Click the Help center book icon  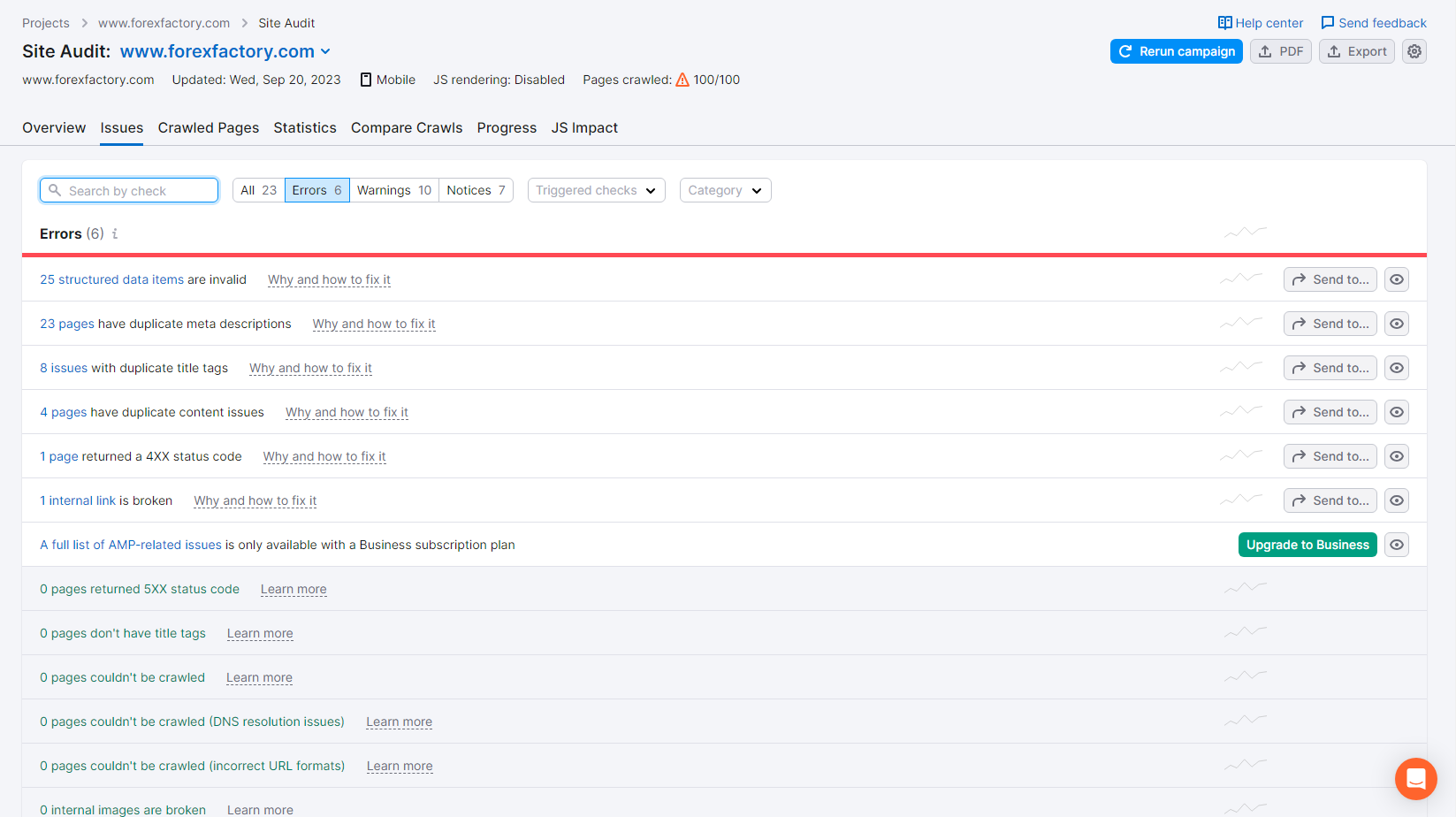click(x=1224, y=23)
